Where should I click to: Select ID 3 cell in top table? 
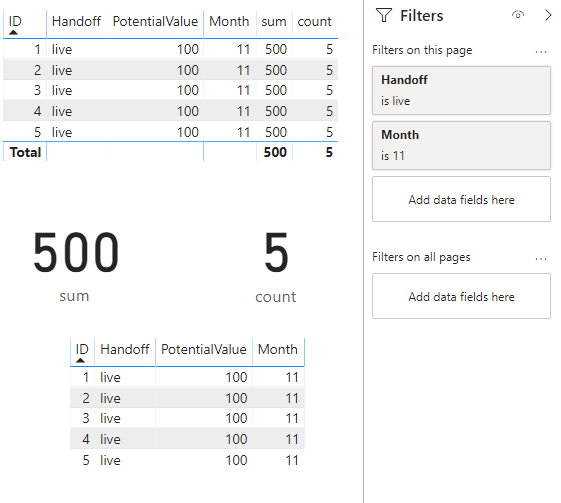(37, 90)
